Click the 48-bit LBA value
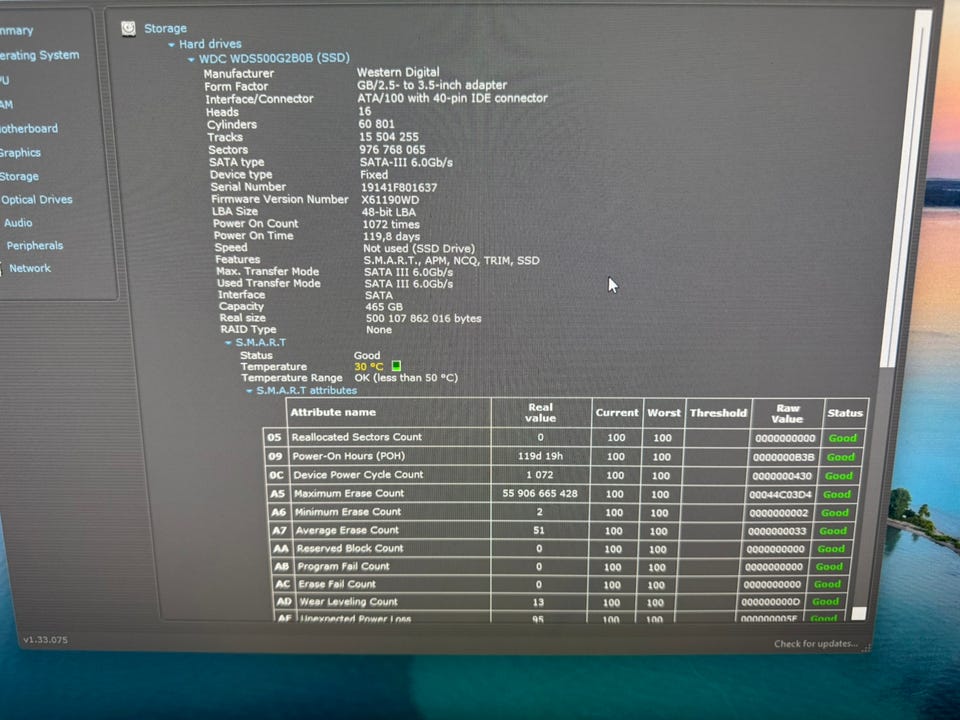960x720 pixels. click(x=388, y=212)
